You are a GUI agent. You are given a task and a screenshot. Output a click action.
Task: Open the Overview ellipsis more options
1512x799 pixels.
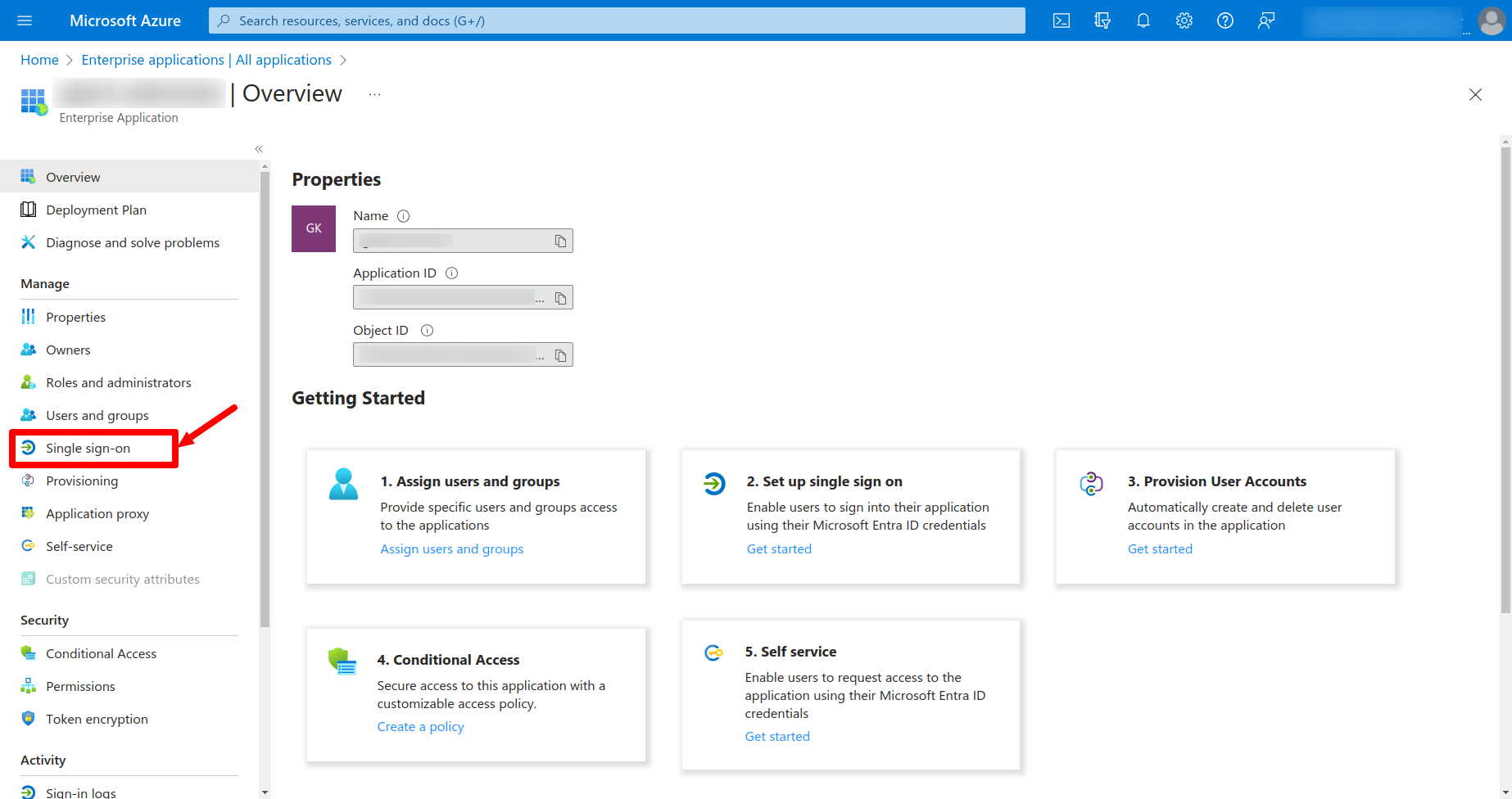click(374, 94)
